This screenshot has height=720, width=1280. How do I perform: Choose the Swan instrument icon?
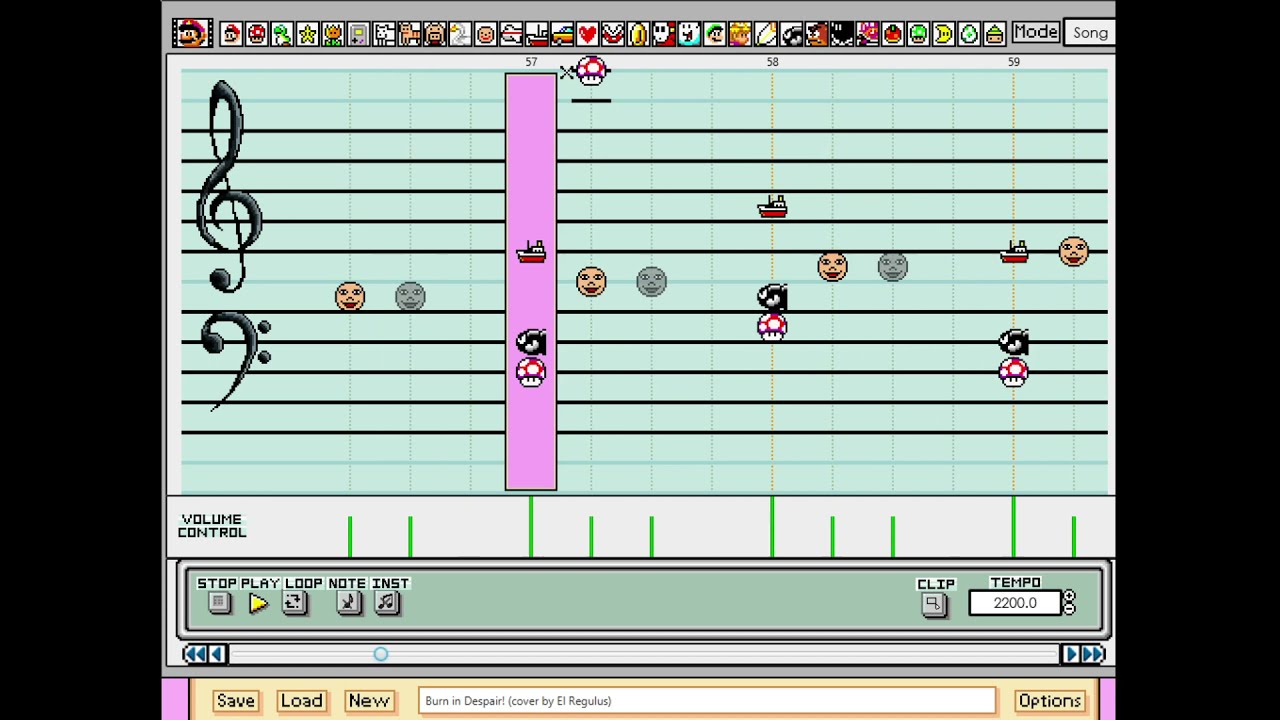click(460, 34)
